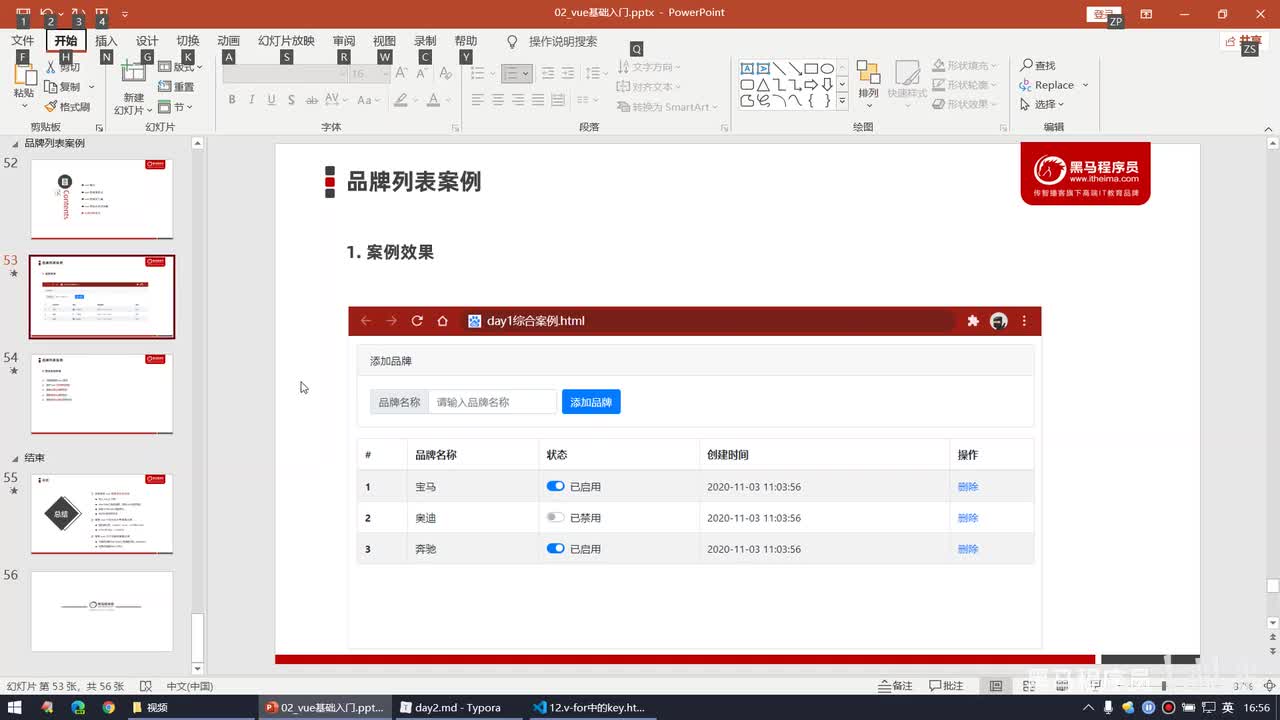The image size is (1280, 720).
Task: Center align text in paragraph group
Action: tap(497, 100)
